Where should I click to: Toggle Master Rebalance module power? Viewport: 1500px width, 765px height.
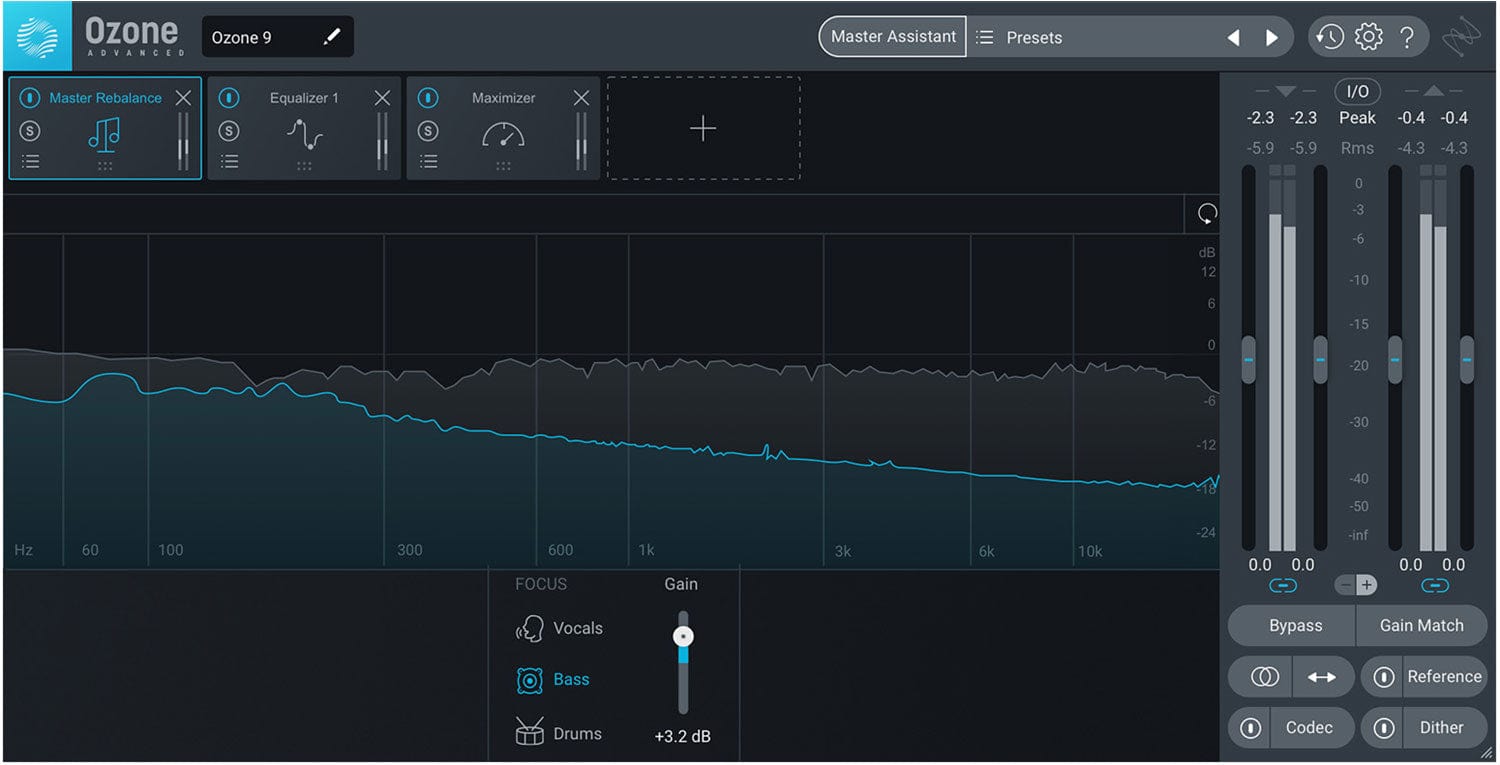(x=31, y=98)
